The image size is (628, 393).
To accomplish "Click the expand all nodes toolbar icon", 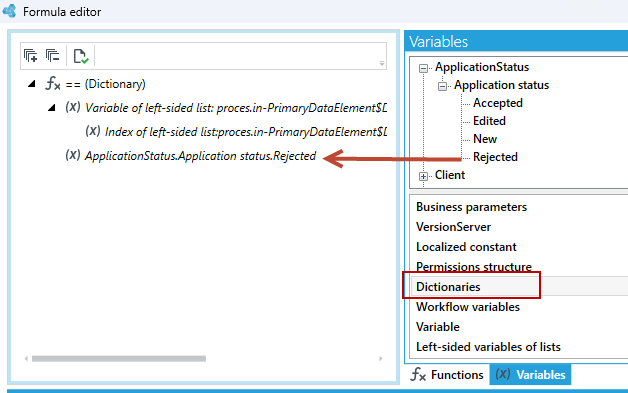I will tap(30, 56).
